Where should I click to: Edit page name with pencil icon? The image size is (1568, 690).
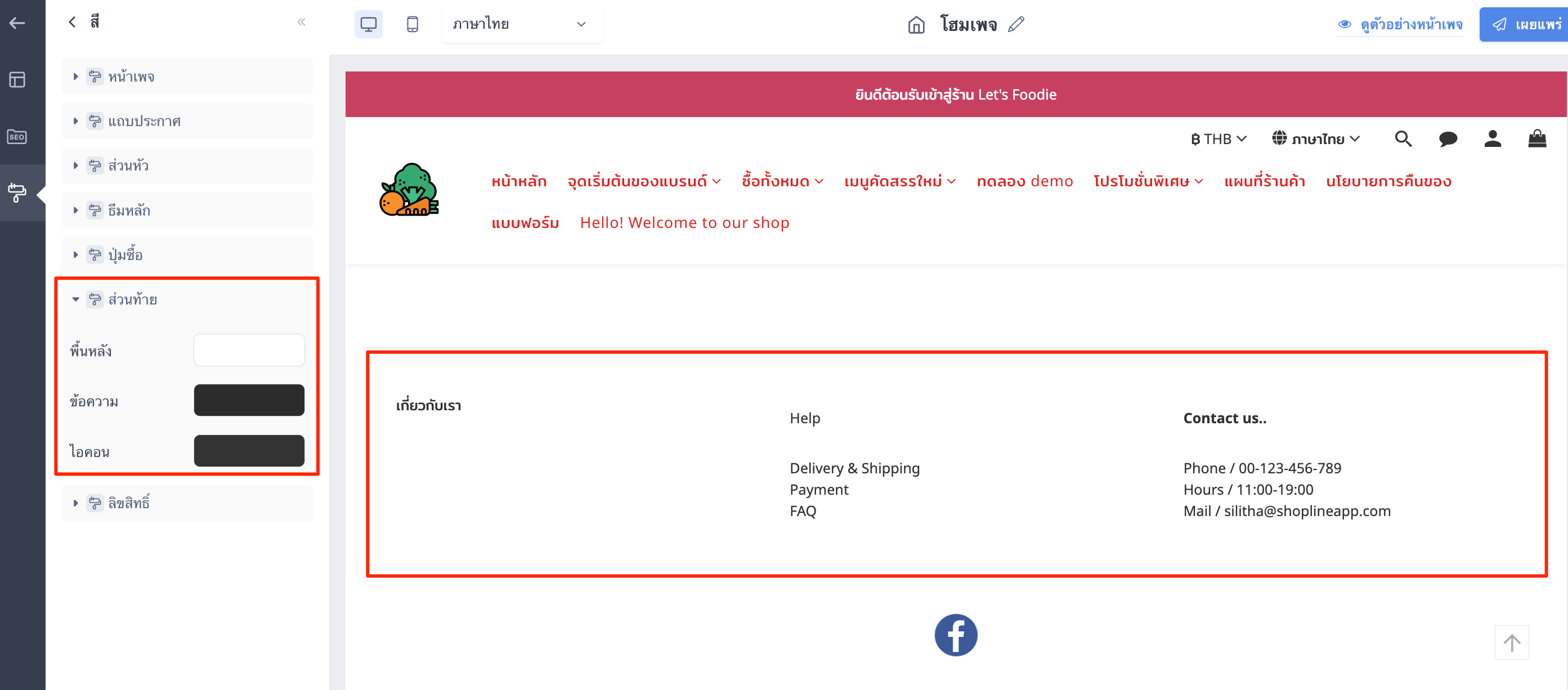tap(1016, 24)
